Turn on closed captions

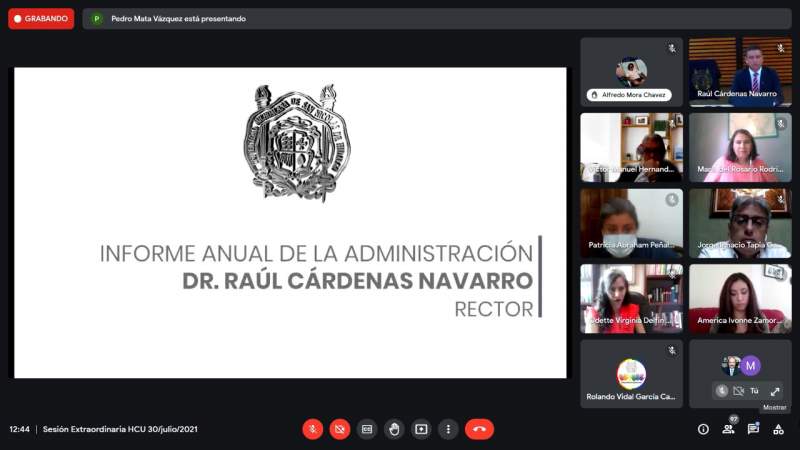[x=367, y=429]
